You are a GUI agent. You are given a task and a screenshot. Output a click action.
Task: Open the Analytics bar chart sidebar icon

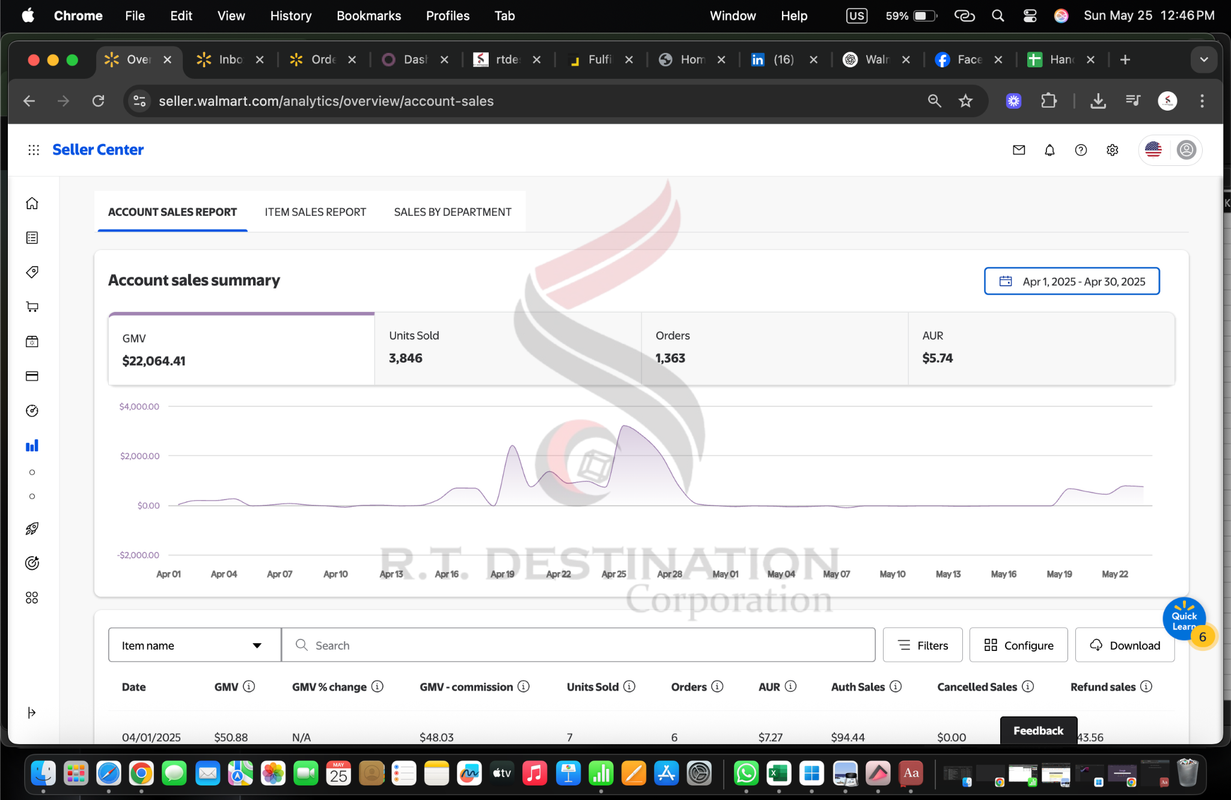(x=32, y=446)
